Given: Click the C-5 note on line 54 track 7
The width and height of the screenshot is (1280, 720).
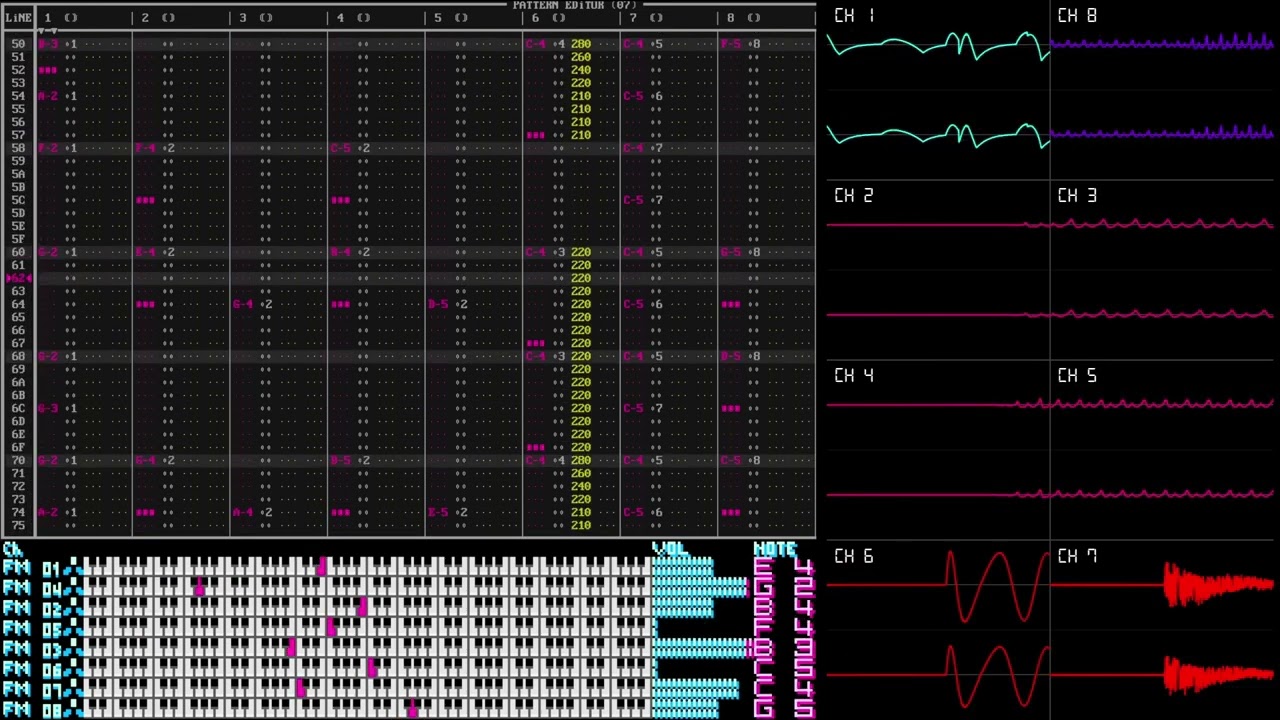Looking at the screenshot, I should click(x=633, y=96).
